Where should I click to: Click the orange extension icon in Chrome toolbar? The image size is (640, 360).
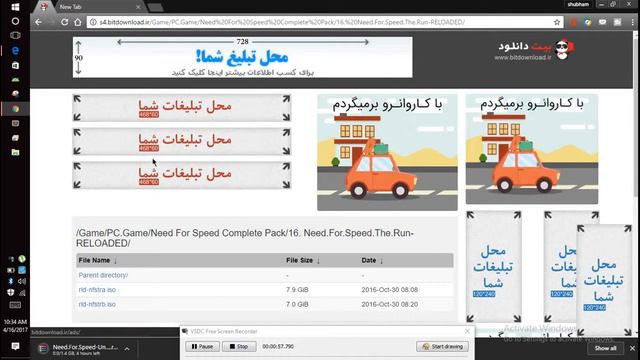[573, 22]
